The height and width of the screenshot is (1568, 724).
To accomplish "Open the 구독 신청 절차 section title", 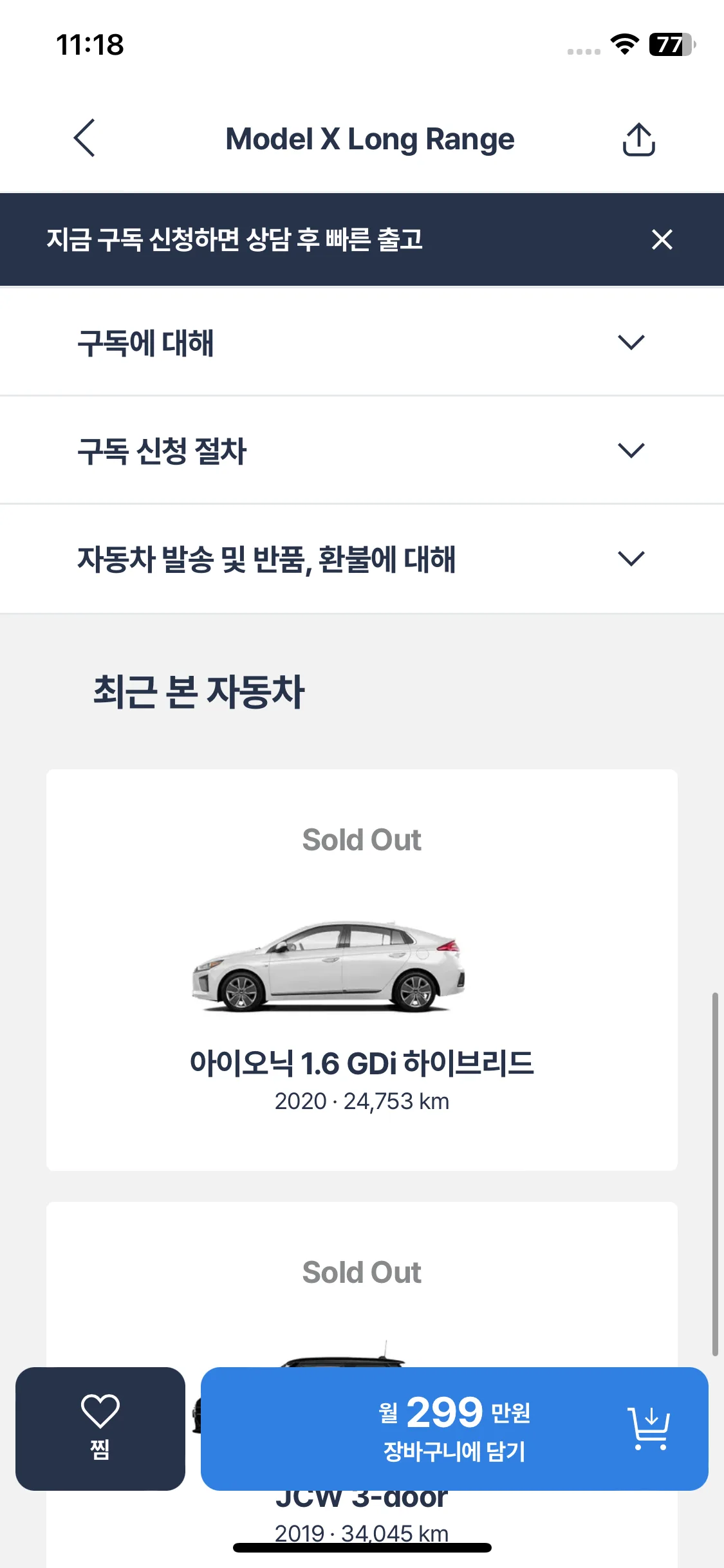I will pyautogui.click(x=162, y=451).
